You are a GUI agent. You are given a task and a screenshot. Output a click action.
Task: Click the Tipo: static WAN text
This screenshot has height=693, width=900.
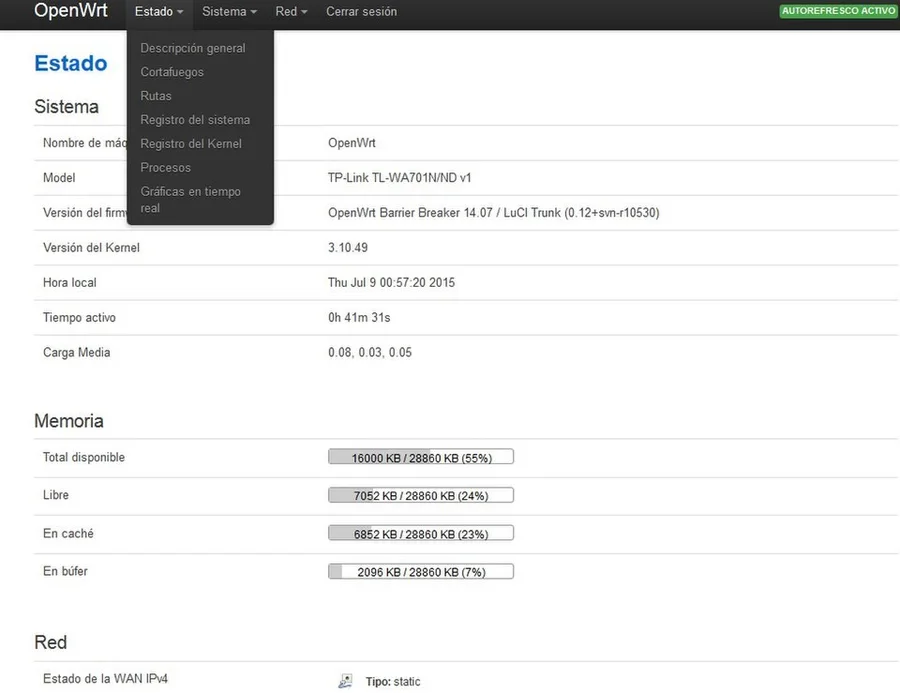(393, 682)
